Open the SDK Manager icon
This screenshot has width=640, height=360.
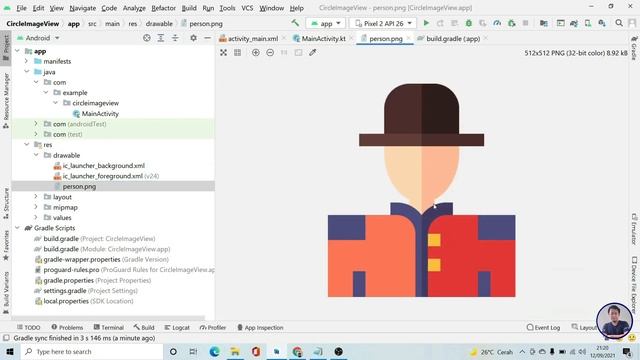coord(602,23)
